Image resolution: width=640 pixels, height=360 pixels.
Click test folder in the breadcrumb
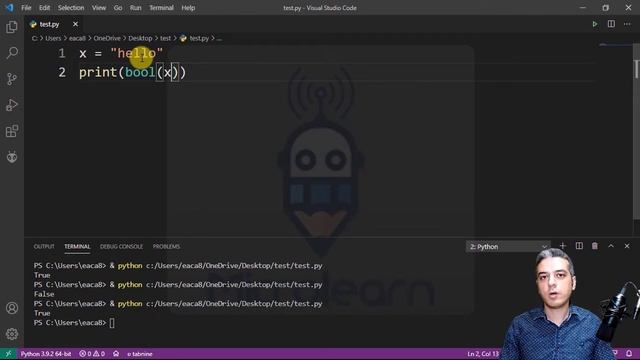165,38
